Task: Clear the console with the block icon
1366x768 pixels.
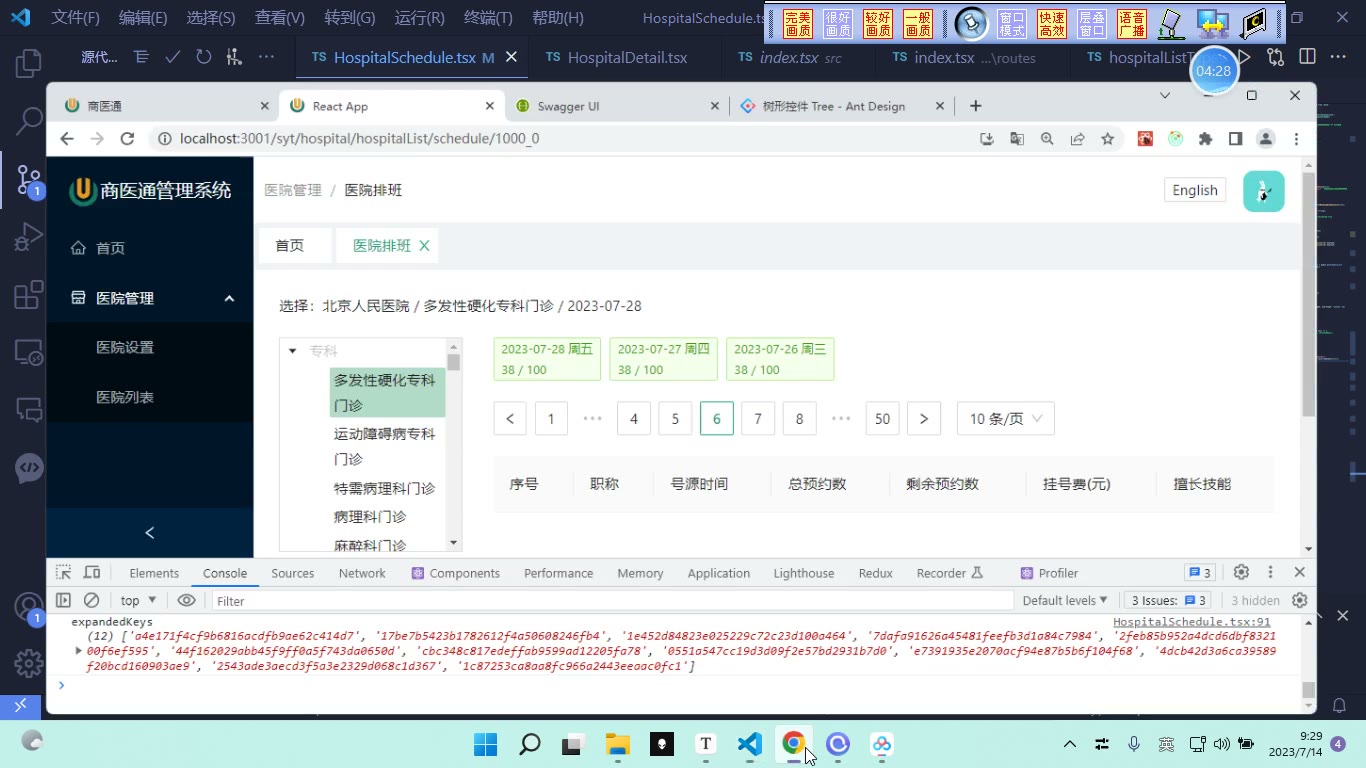Action: (x=91, y=600)
